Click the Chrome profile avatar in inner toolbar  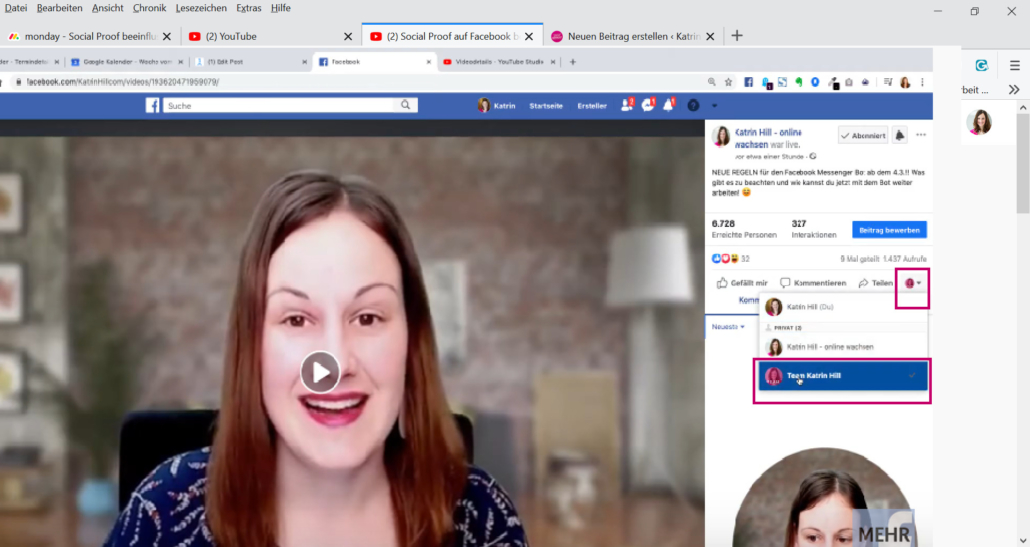[905, 82]
